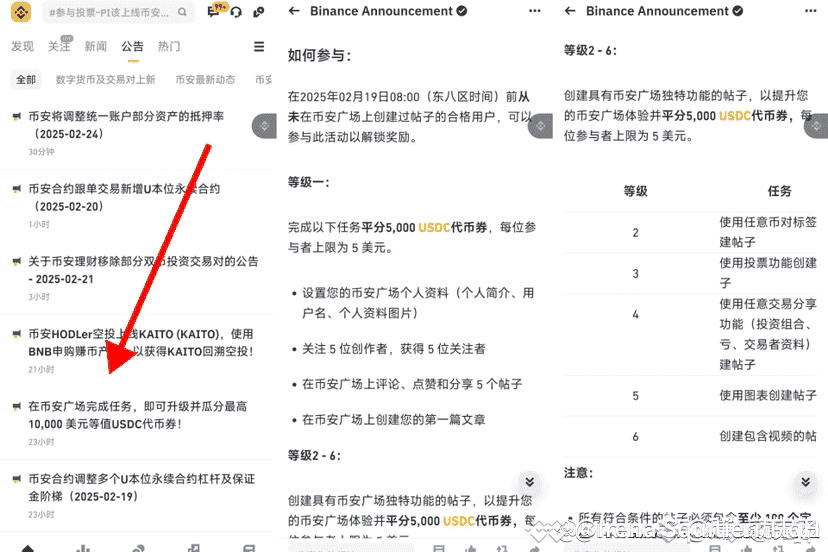
Task: Tap table row 2 使用任意币对标签
Action: click(691, 232)
